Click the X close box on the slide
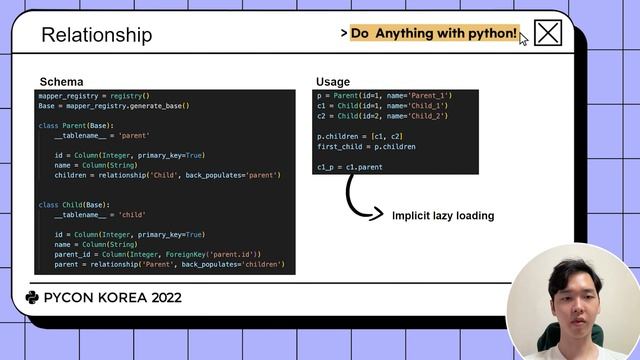Image resolution: width=640 pixels, height=360 pixels. [548, 33]
